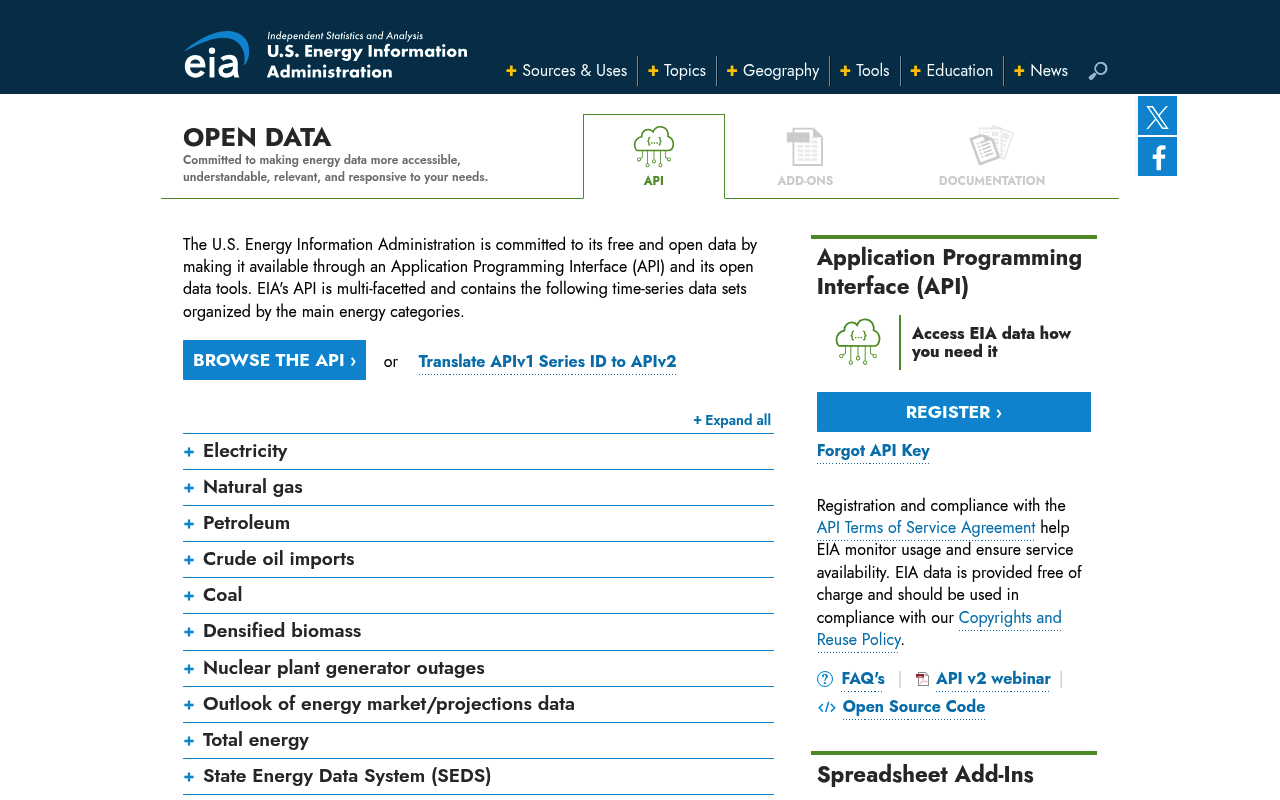
Task: Share on X (Twitter) icon
Action: click(1157, 116)
